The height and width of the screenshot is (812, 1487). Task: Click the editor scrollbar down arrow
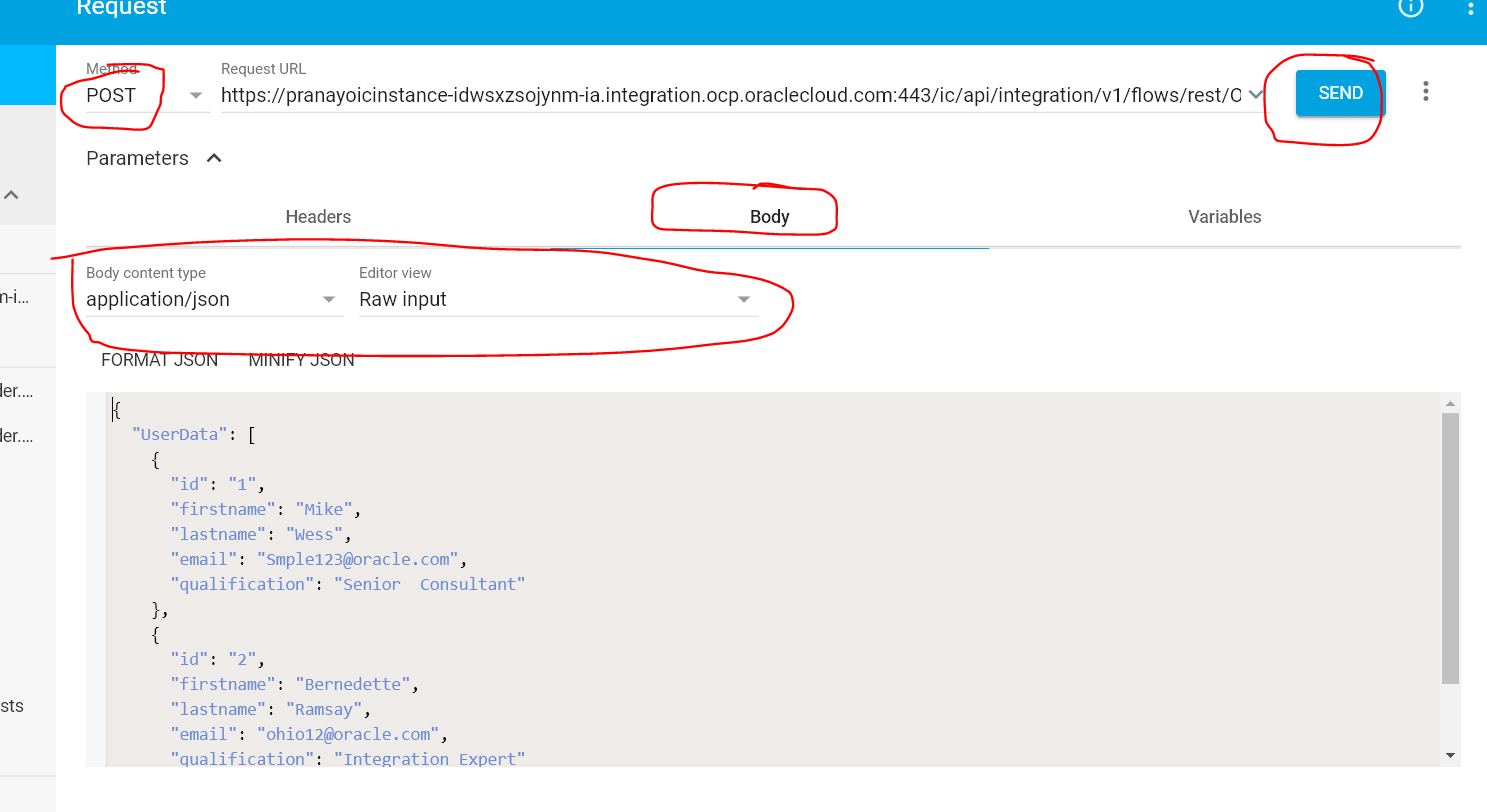pyautogui.click(x=1451, y=755)
